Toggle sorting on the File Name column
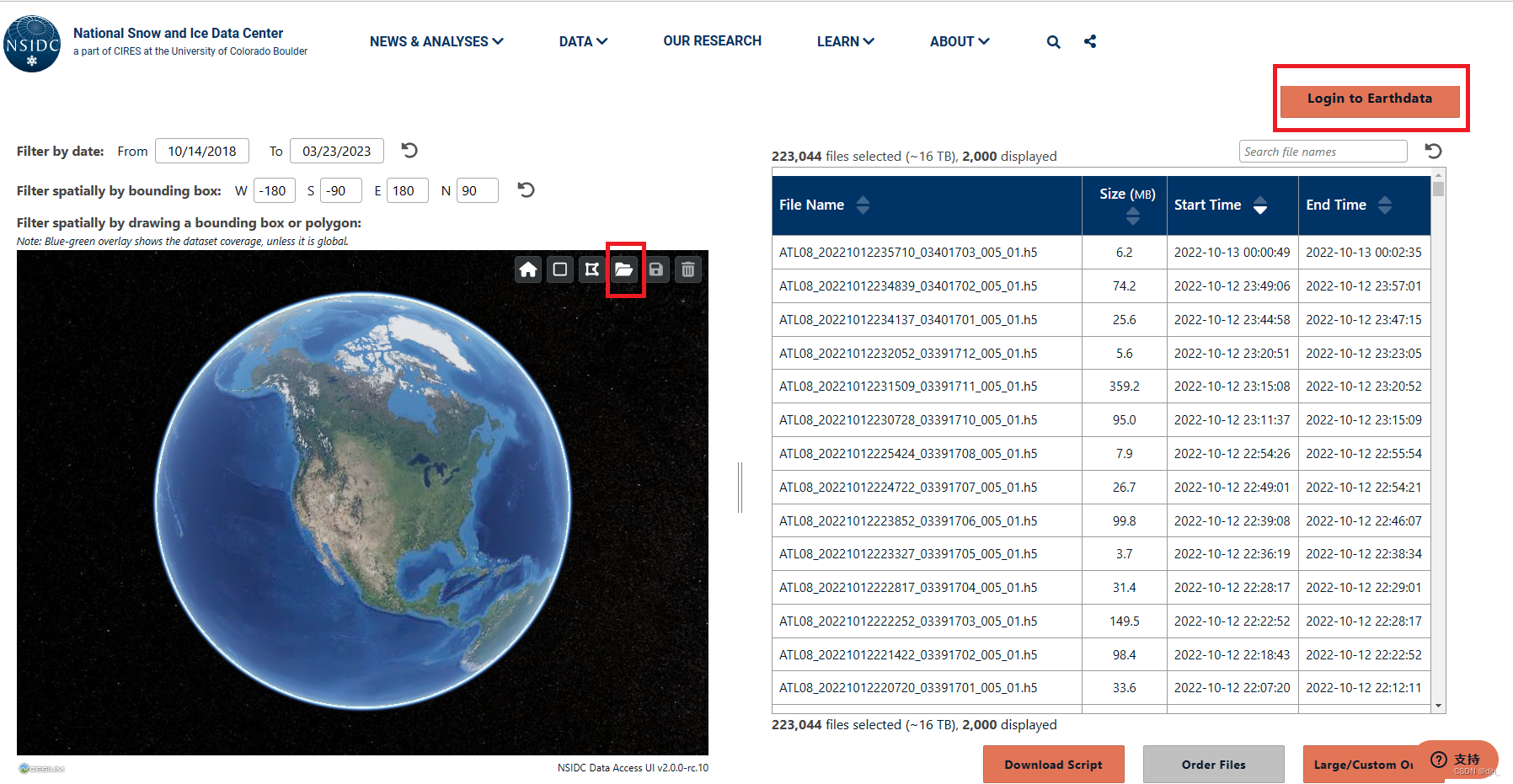The height and width of the screenshot is (784, 1513). coord(863,205)
